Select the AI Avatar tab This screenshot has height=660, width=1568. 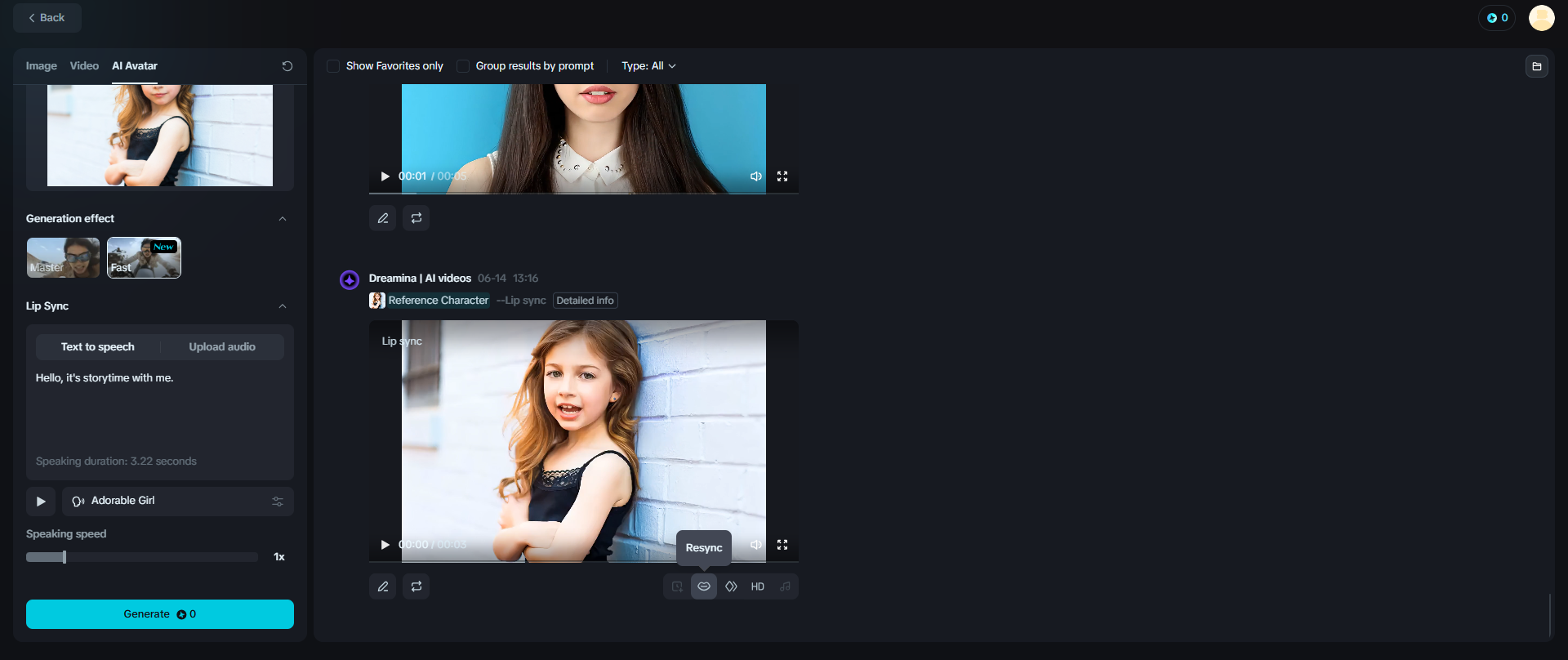pyautogui.click(x=135, y=66)
